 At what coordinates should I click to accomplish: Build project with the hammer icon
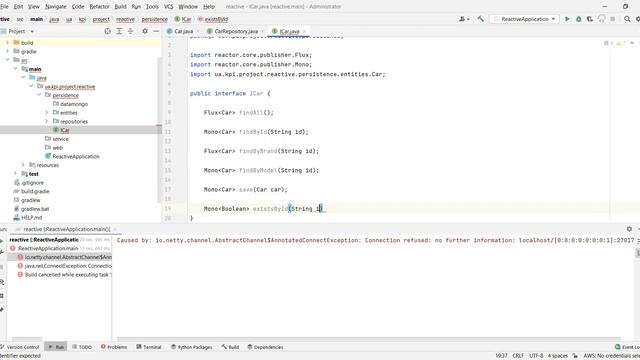pos(480,19)
